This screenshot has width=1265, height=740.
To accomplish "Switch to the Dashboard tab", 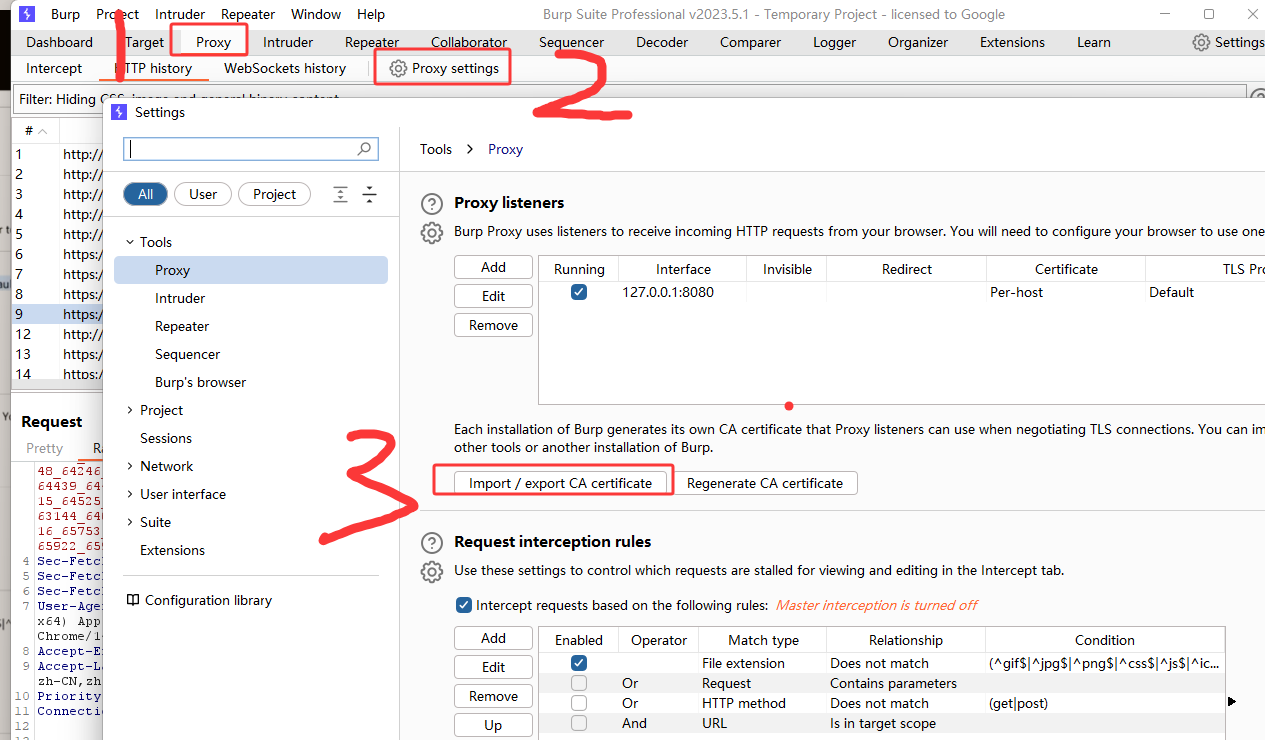I will point(59,42).
